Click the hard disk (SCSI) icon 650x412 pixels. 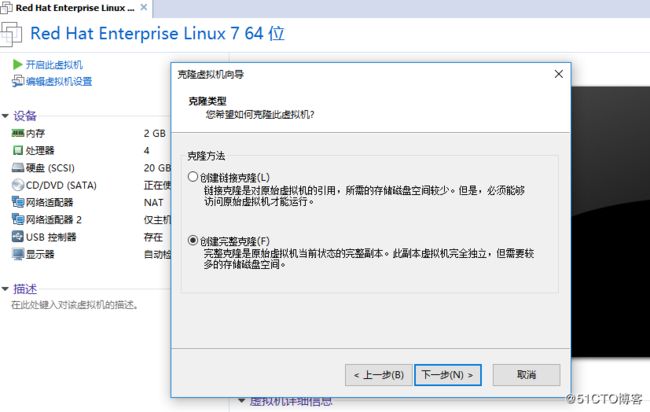(x=18, y=167)
